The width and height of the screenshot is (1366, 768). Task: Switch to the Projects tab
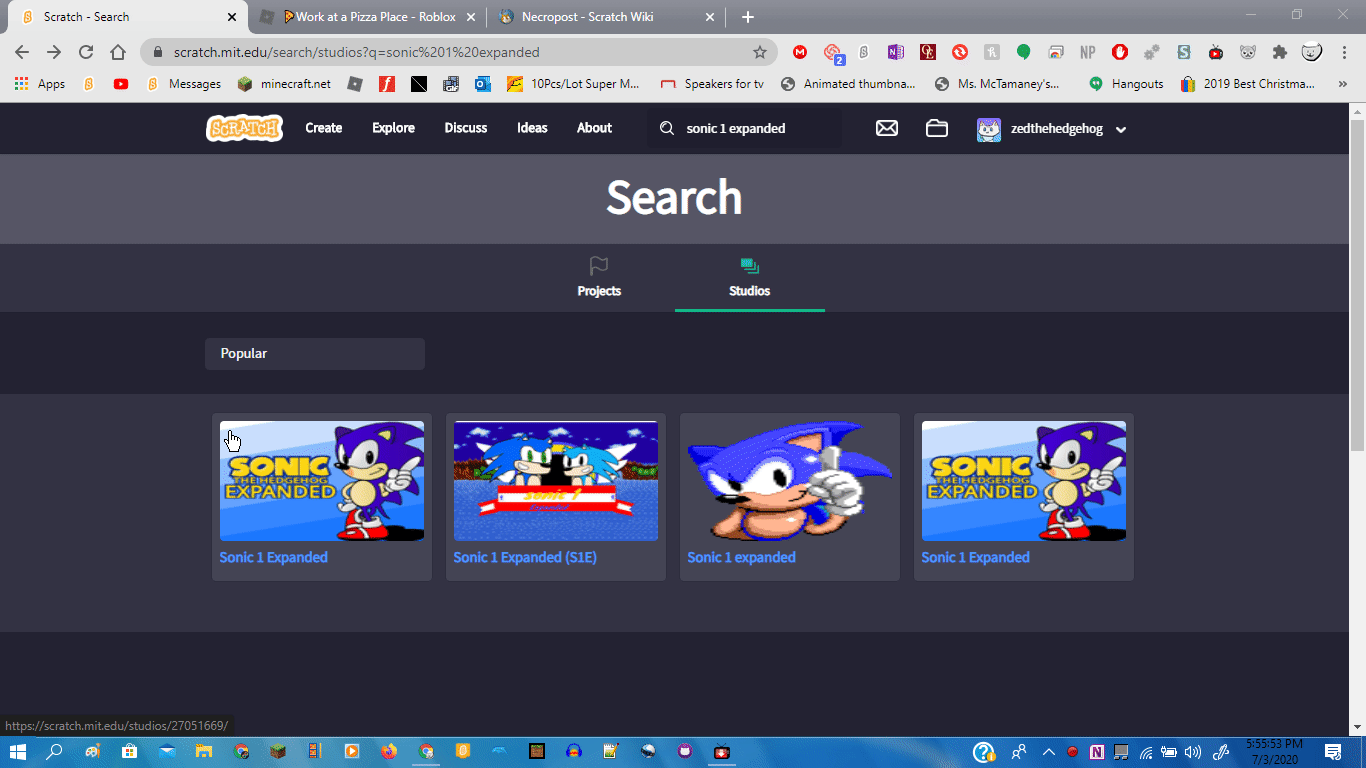(x=599, y=278)
